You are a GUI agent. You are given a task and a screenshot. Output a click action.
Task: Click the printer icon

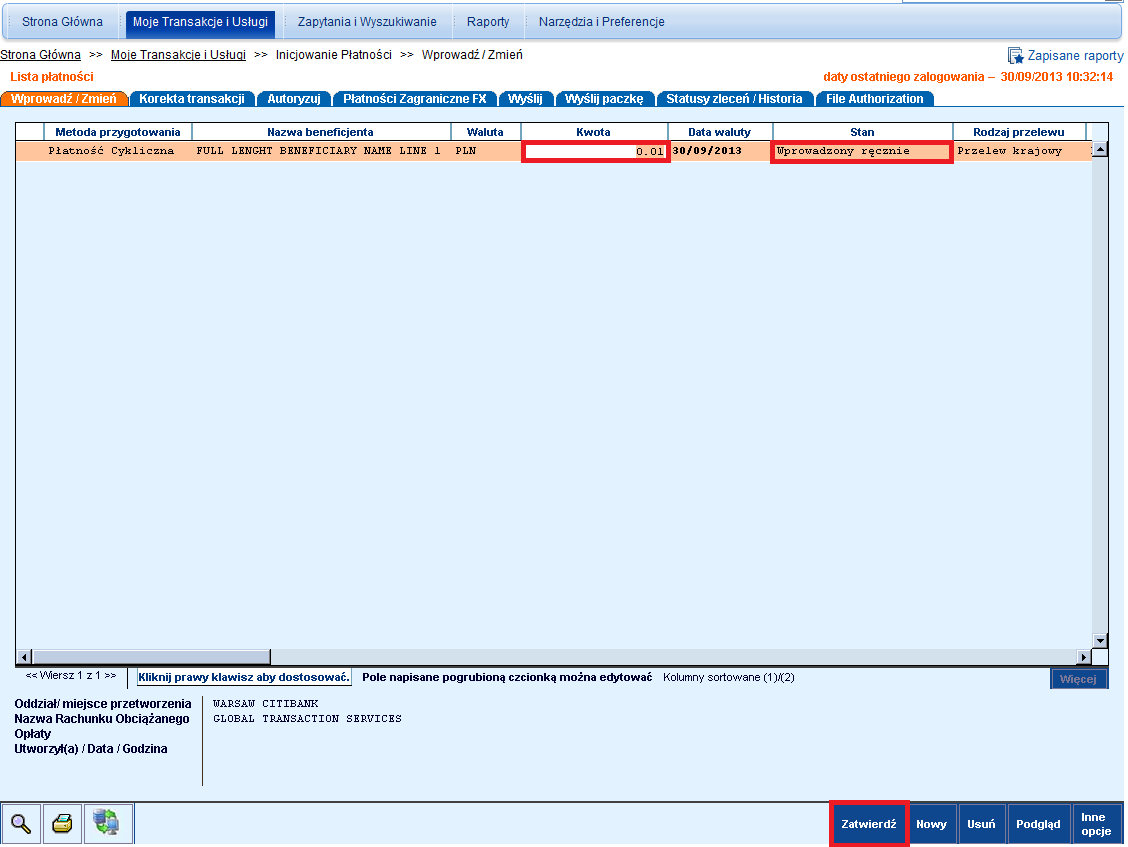coord(63,823)
